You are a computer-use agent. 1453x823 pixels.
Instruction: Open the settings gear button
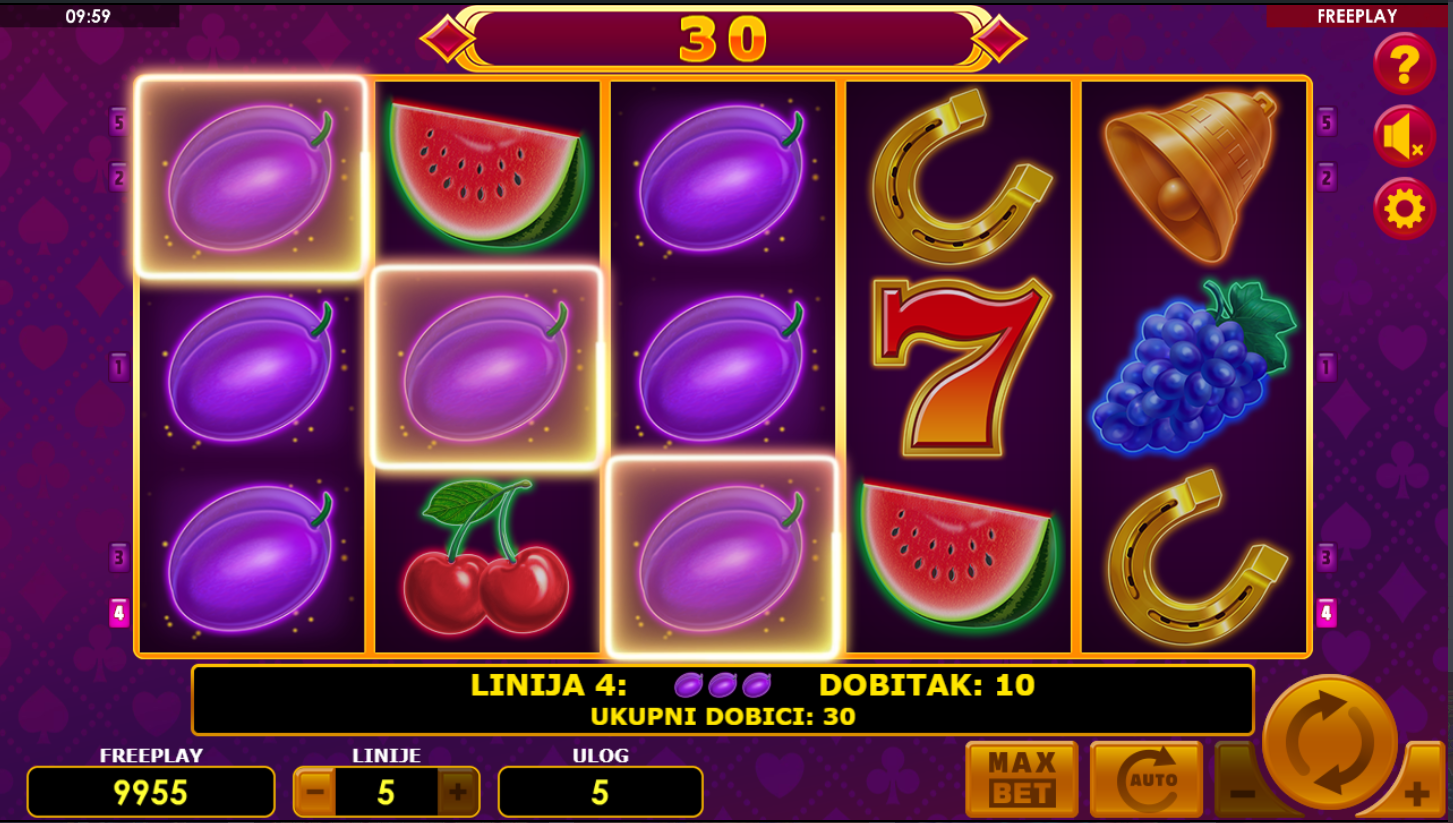1404,209
